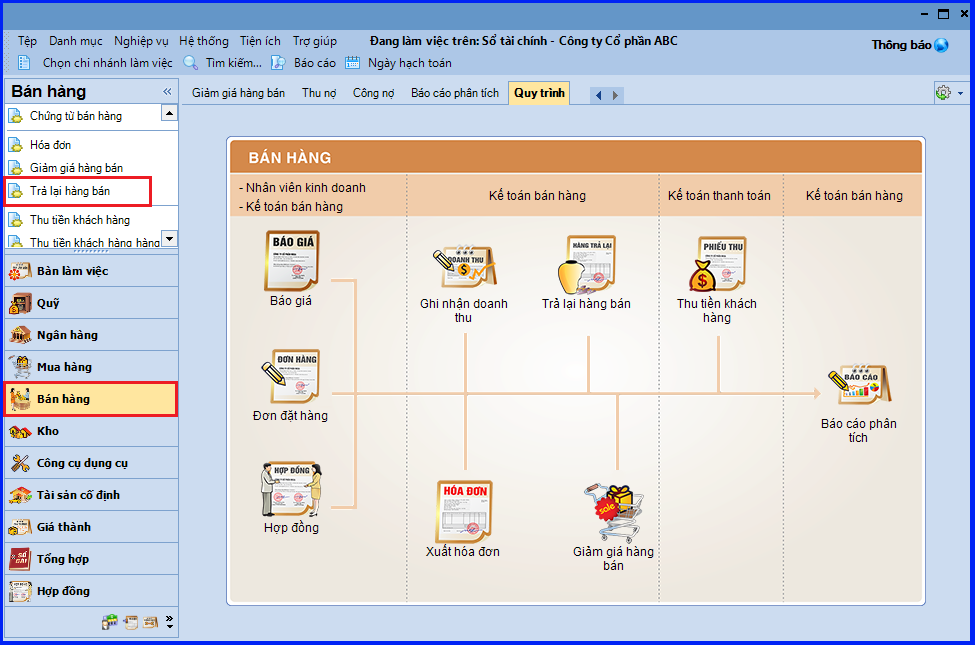
Task: Open the Tài sản cố định module
Action: [91, 495]
